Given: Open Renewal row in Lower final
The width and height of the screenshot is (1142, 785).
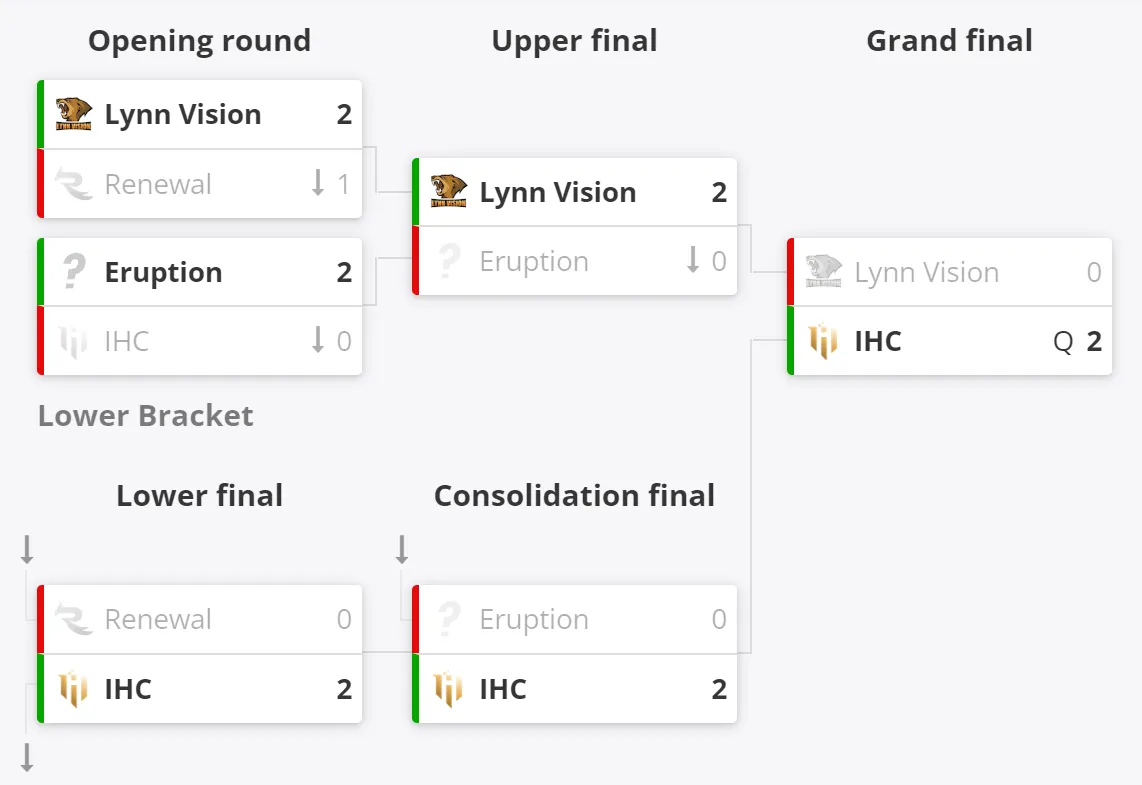Looking at the screenshot, I should tap(200, 619).
